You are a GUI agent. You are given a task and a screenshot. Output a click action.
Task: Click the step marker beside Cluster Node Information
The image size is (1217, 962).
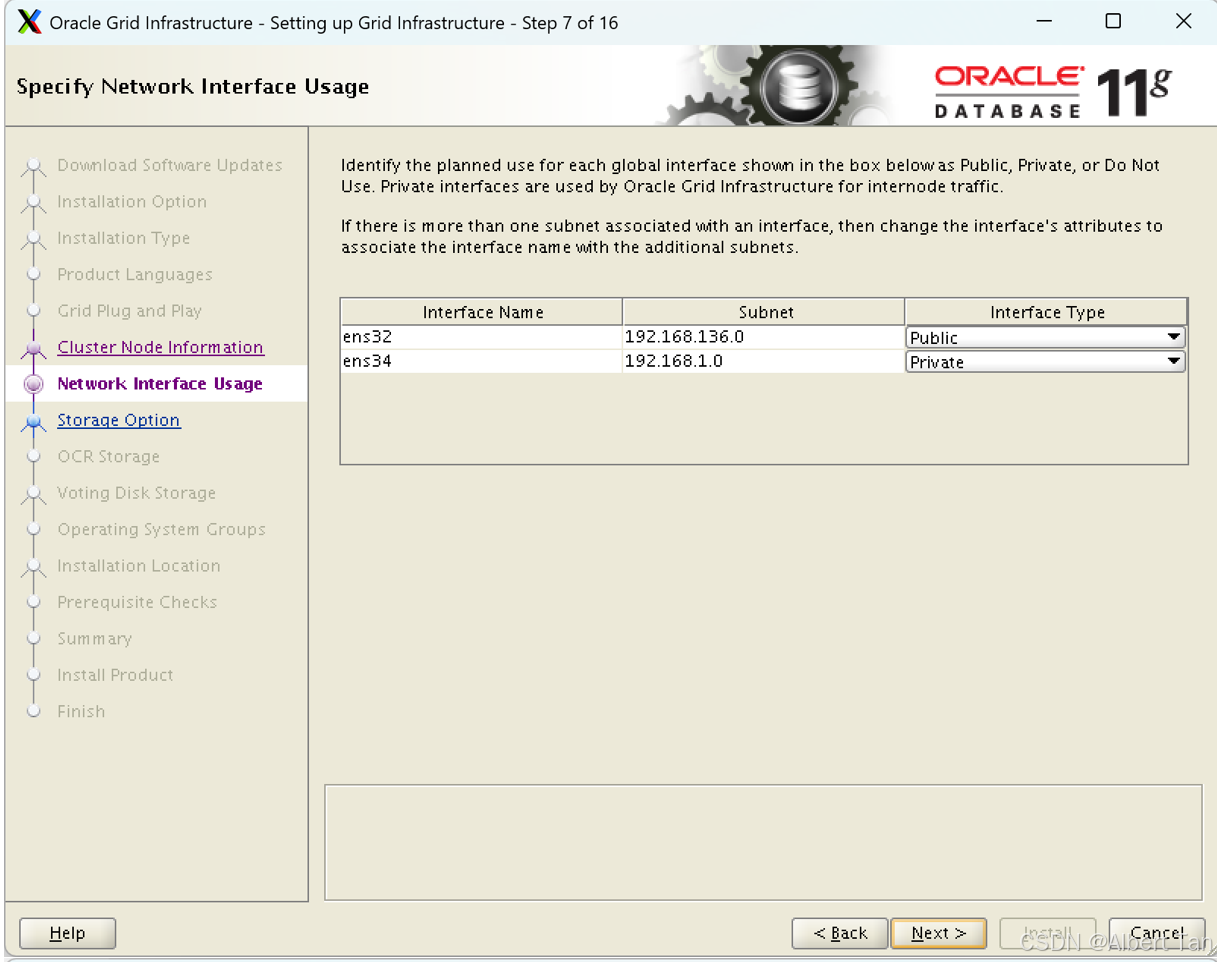coord(34,348)
